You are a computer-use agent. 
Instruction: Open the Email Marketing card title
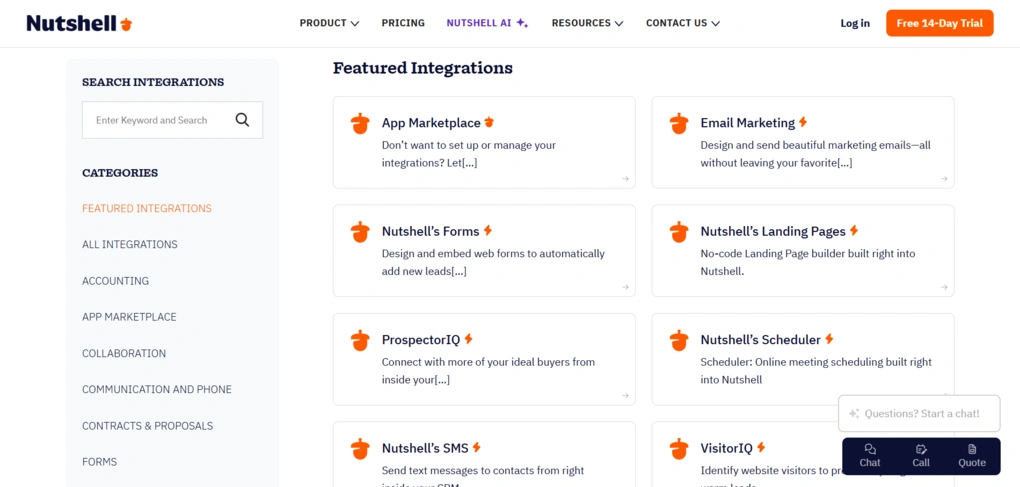(x=748, y=123)
